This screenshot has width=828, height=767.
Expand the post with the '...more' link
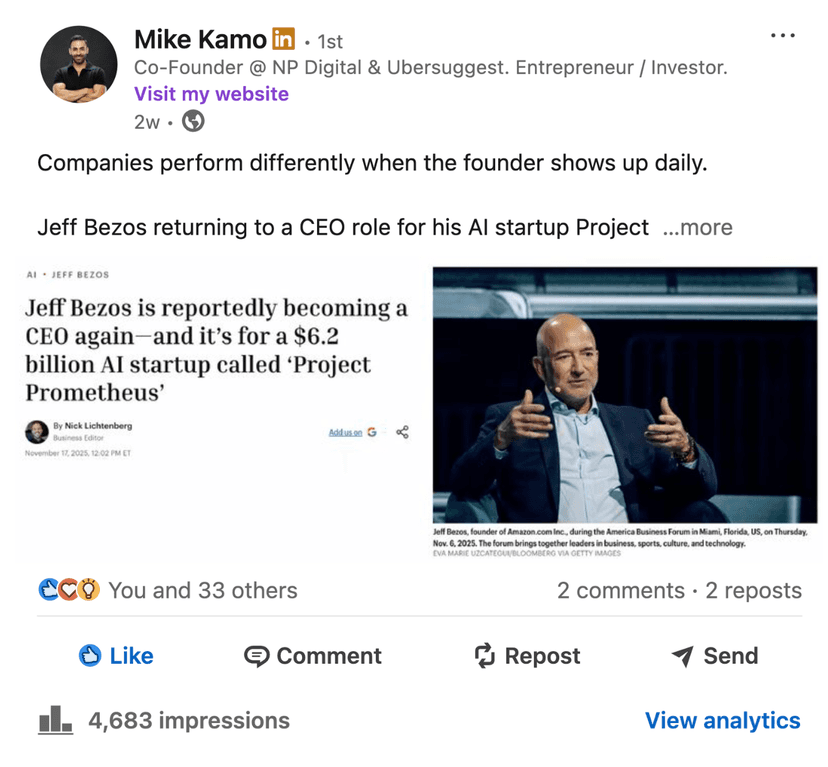699,228
